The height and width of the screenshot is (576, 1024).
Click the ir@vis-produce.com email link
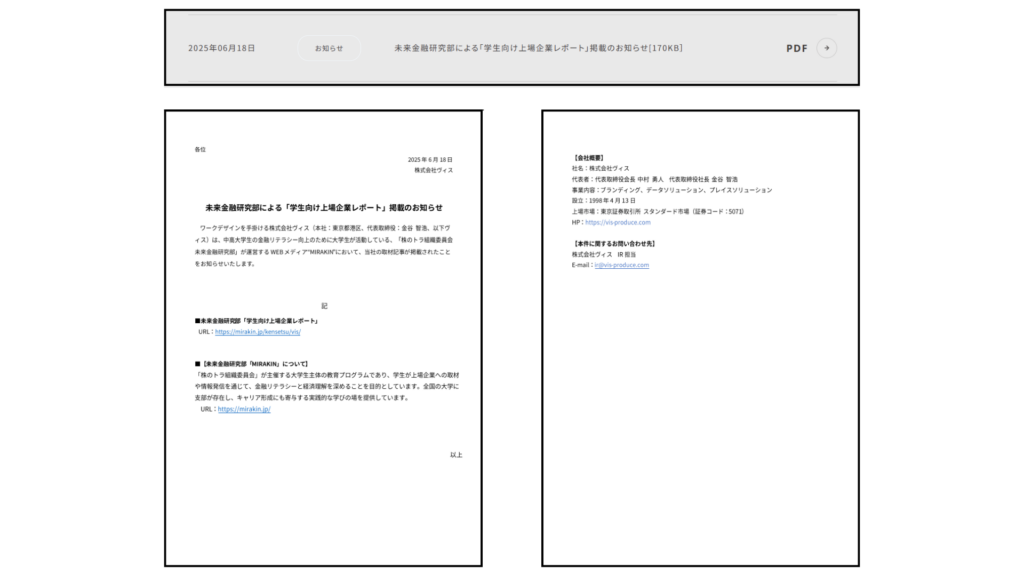click(x=622, y=265)
